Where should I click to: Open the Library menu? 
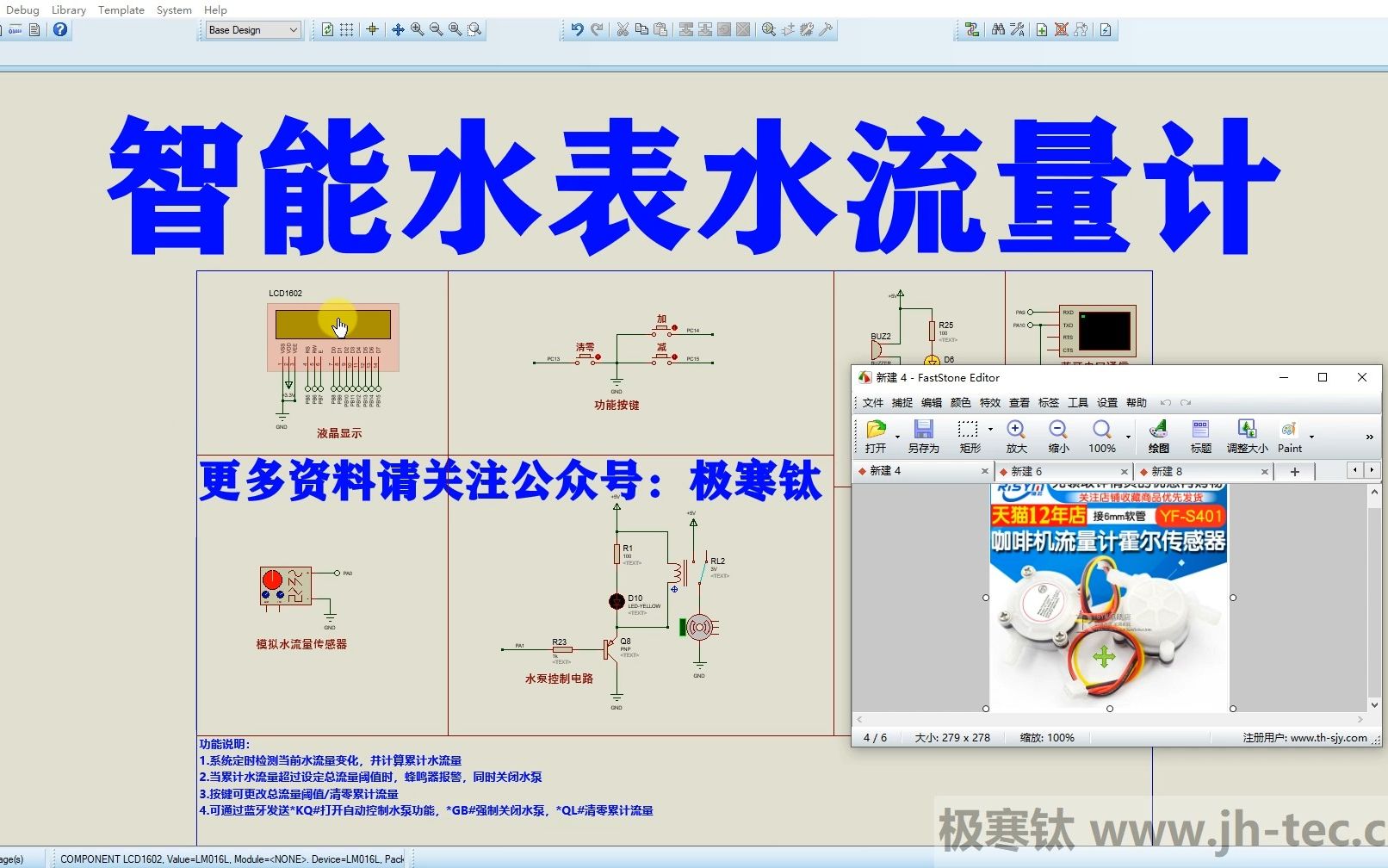point(69,9)
